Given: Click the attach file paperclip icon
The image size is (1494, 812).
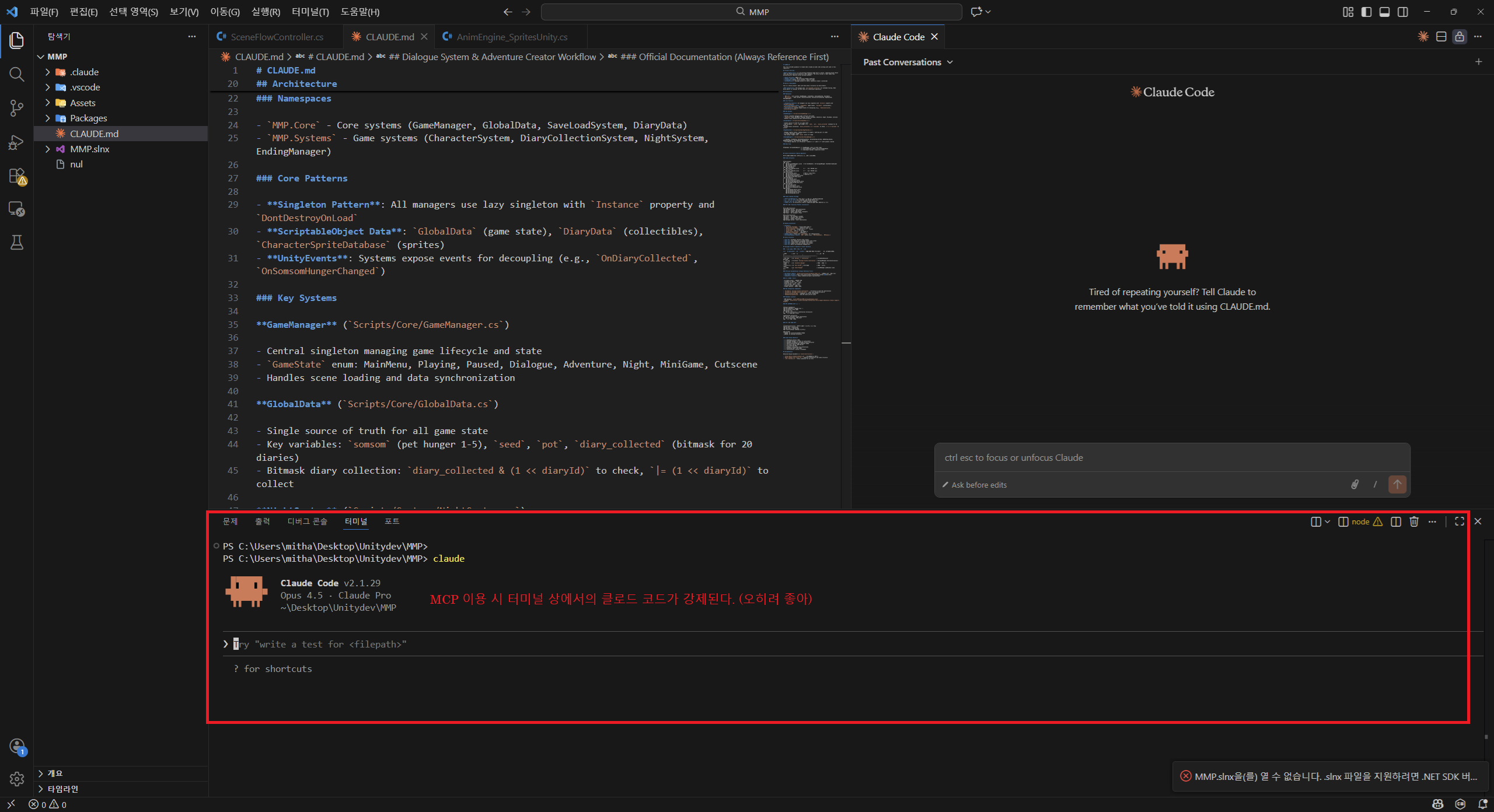Looking at the screenshot, I should pyautogui.click(x=1355, y=485).
